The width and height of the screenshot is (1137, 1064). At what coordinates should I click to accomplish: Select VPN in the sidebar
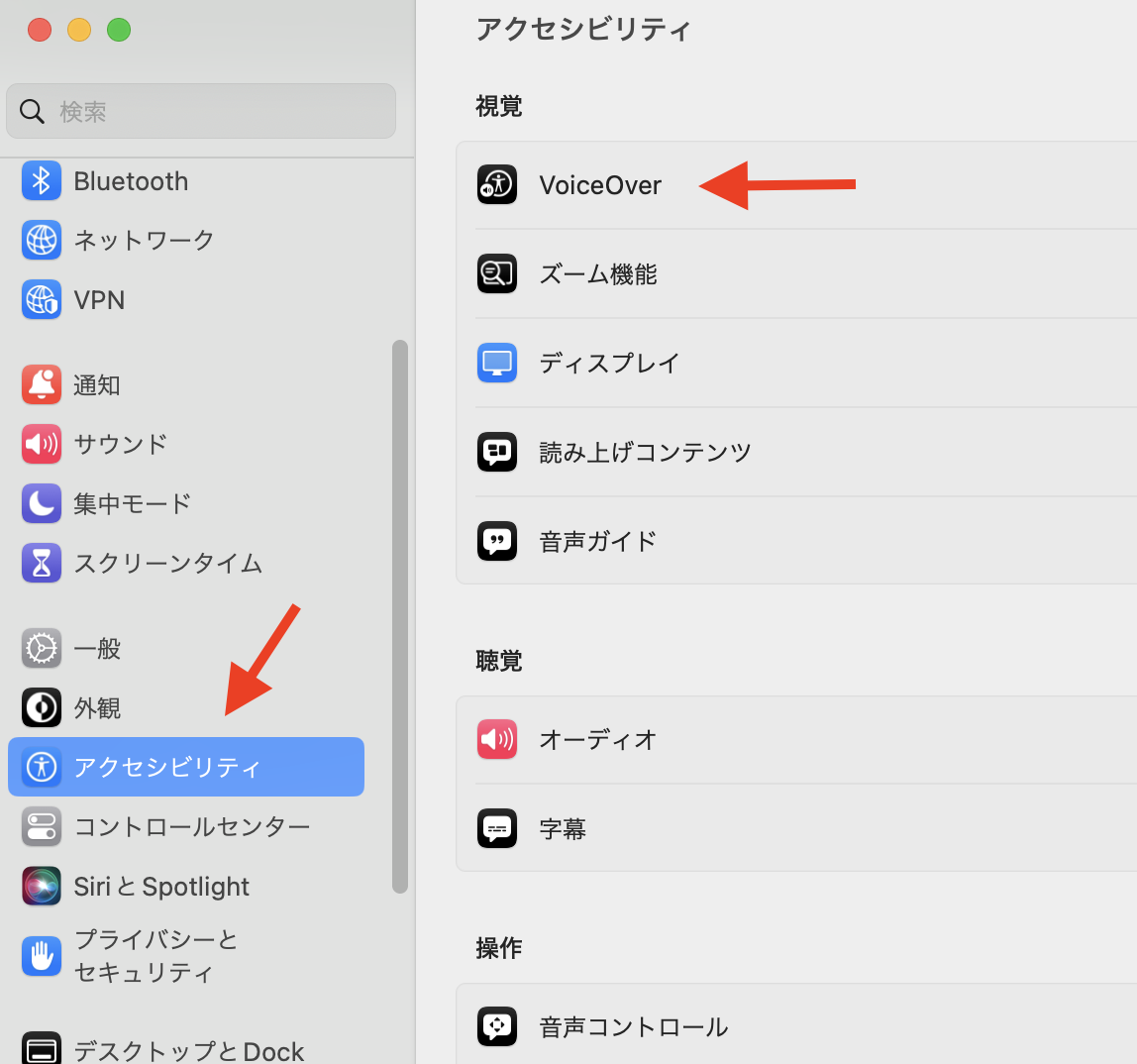pos(99,300)
